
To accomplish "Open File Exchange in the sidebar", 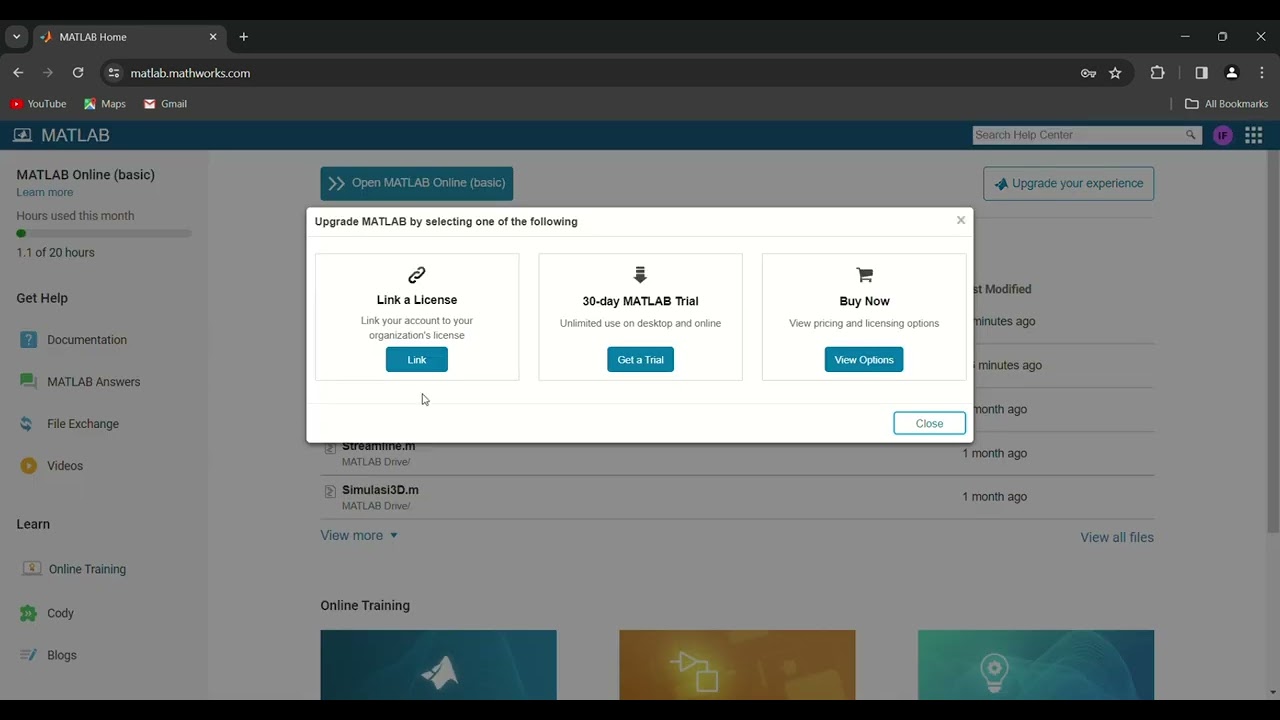I will 83,424.
